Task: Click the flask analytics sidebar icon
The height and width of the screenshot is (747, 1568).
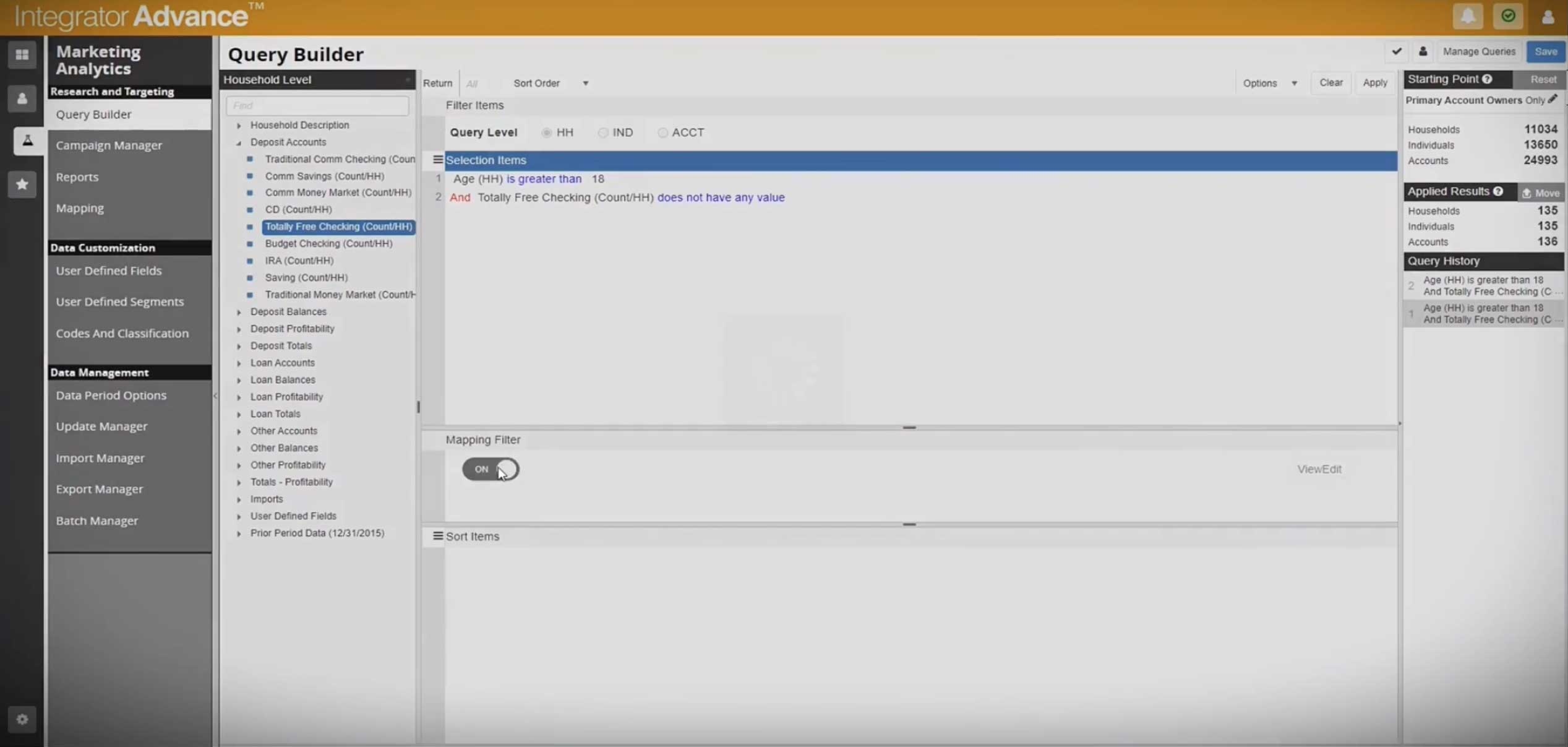Action: [28, 141]
